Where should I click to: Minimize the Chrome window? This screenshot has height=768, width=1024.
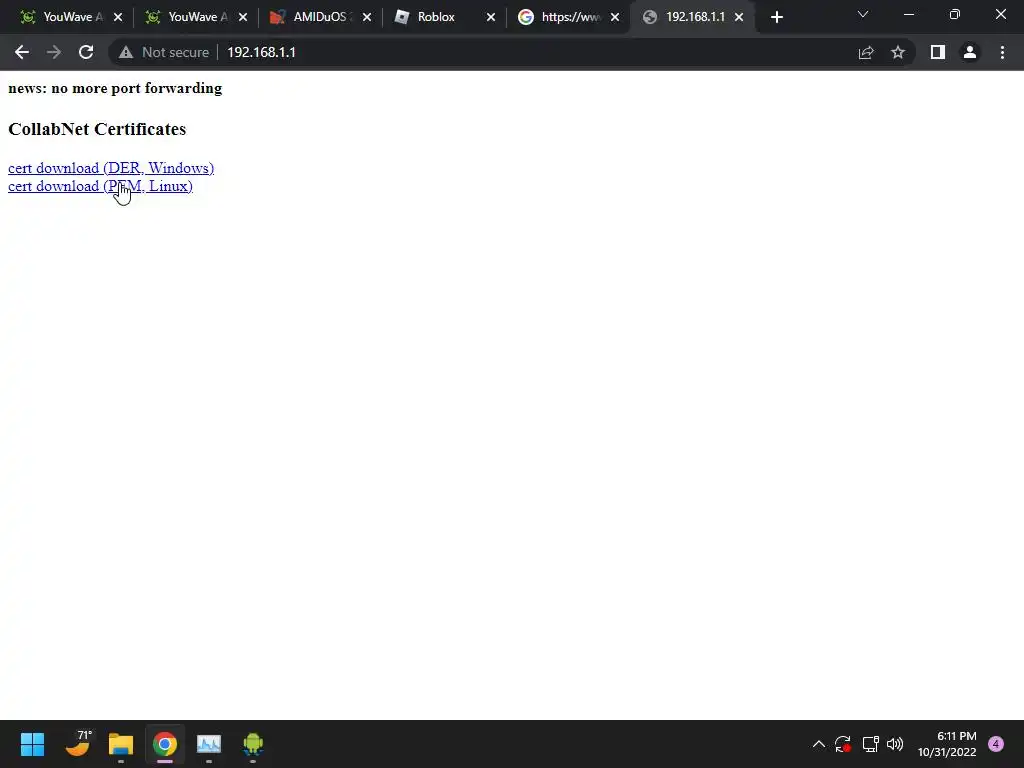908,14
